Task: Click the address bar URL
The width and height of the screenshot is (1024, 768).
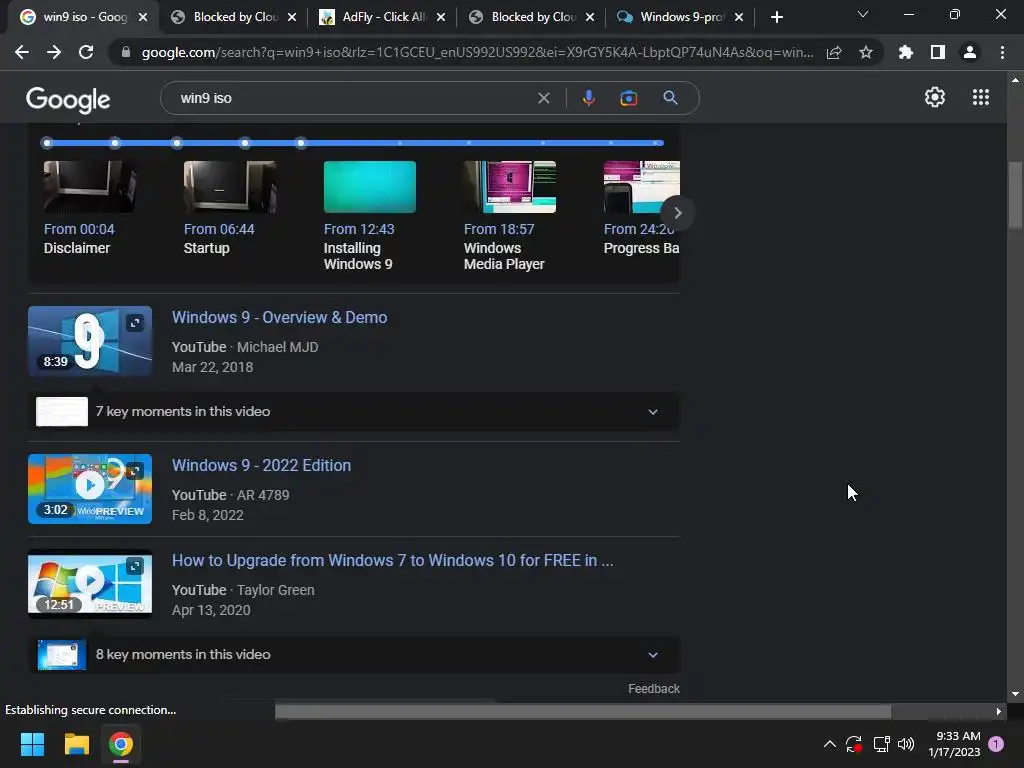Action: tap(477, 52)
